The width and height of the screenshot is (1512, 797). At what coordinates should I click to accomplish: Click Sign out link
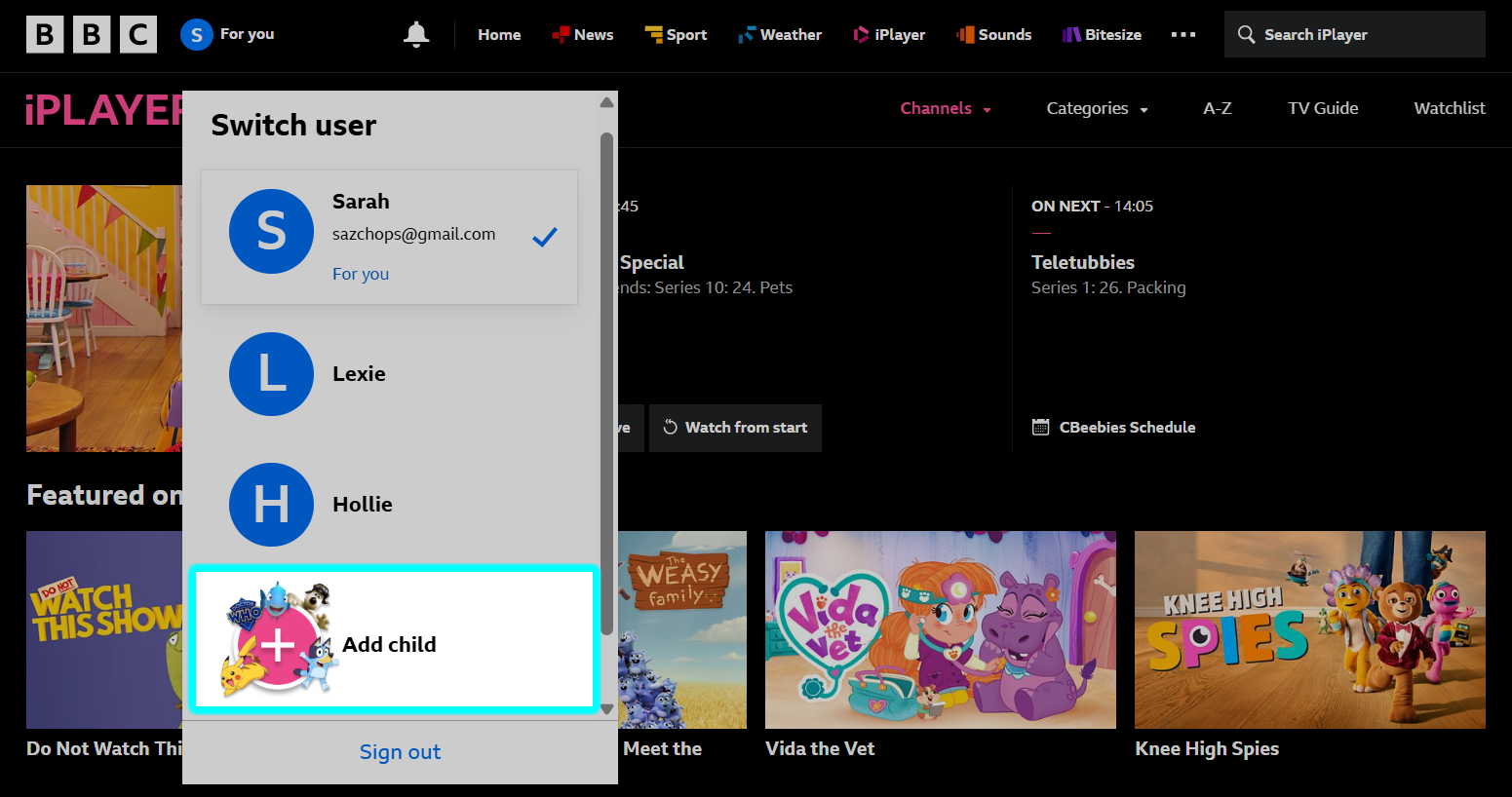coord(400,752)
